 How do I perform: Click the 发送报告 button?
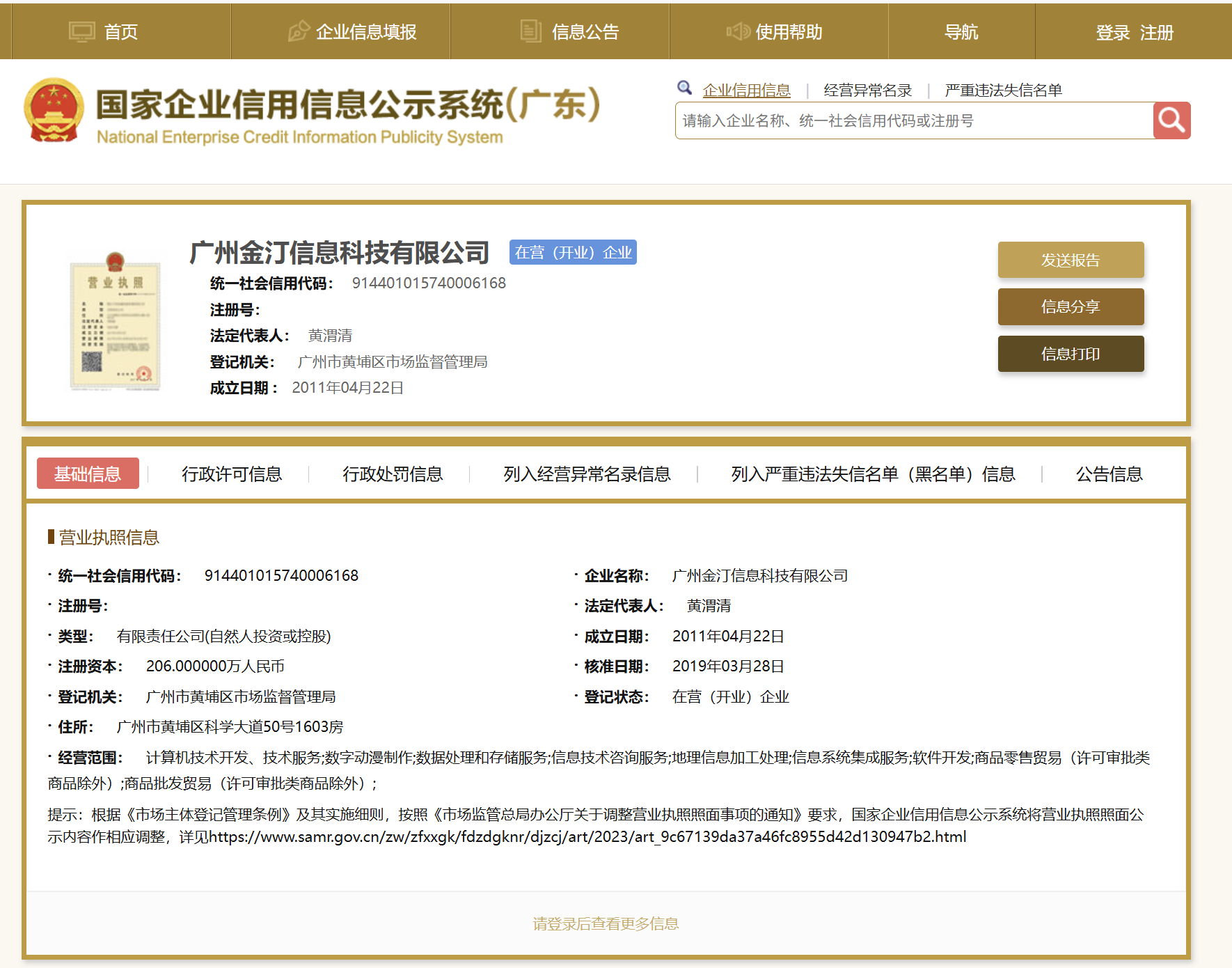1071,260
